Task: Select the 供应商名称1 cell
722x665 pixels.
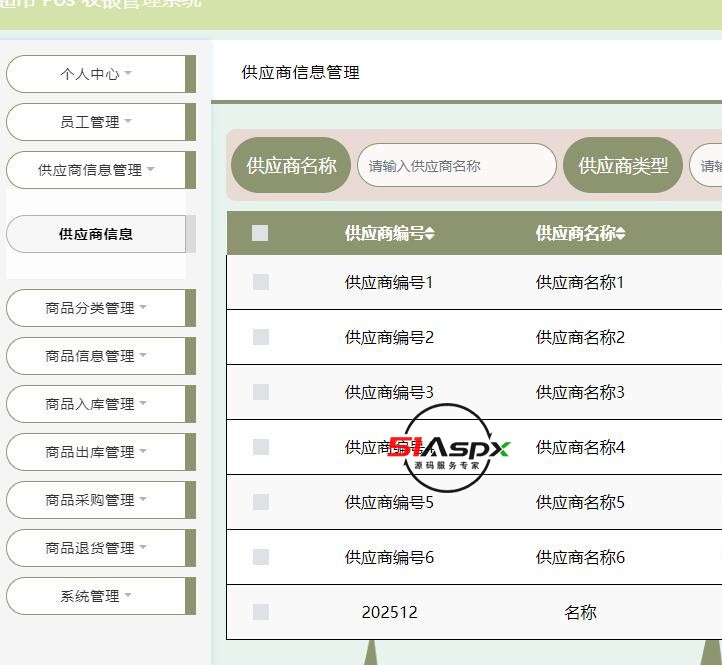Action: 580,282
